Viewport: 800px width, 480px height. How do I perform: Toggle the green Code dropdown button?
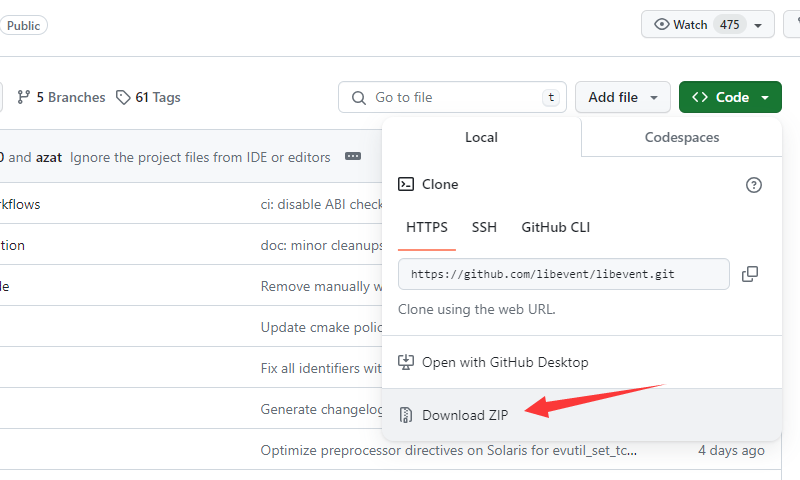click(x=730, y=97)
